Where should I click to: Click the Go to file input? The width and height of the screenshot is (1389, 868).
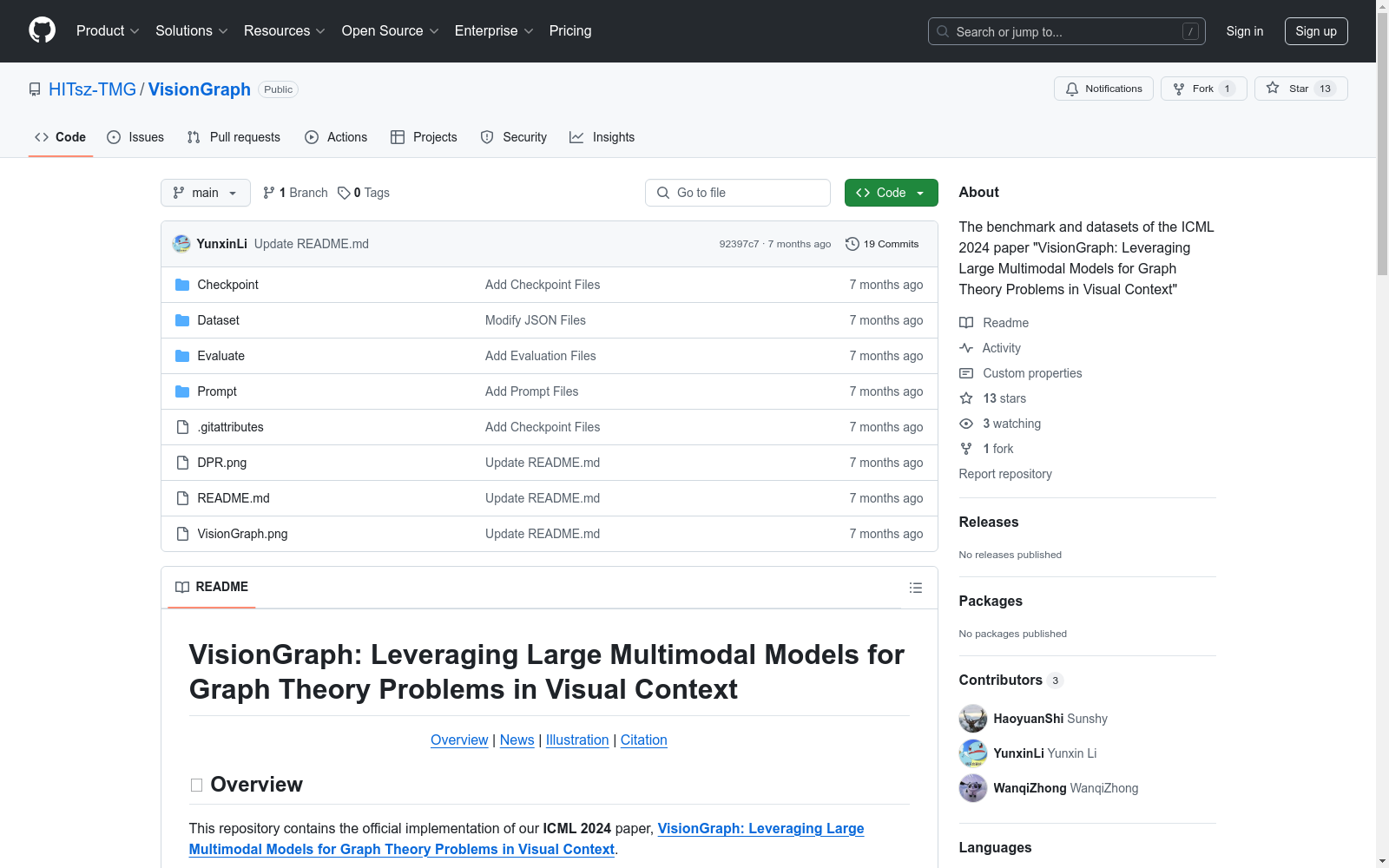click(x=738, y=193)
